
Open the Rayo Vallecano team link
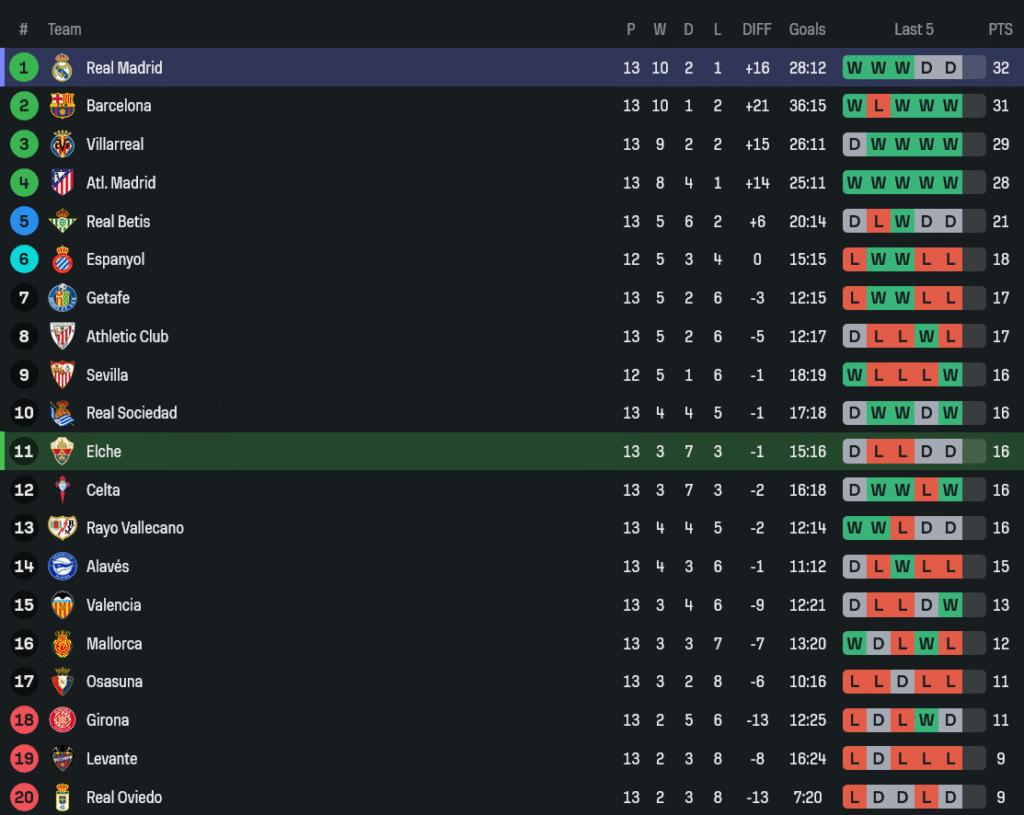[135, 528]
